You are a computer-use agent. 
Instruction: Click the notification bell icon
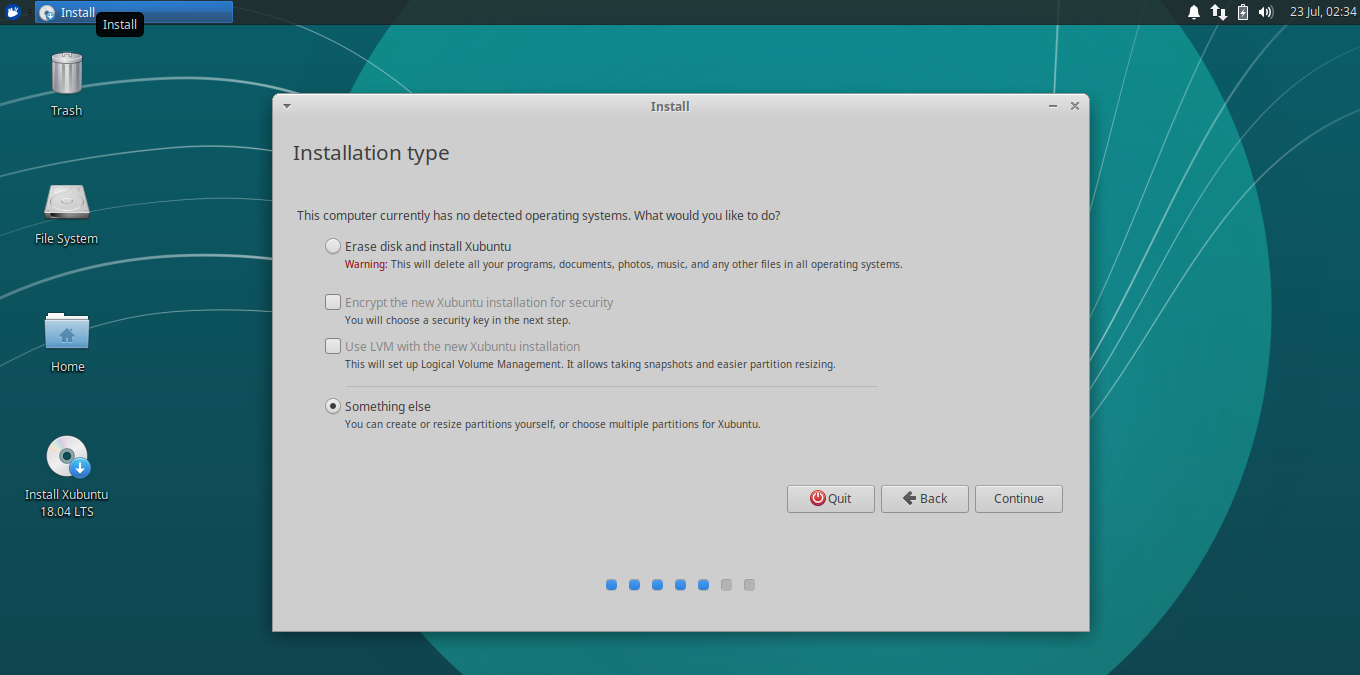(1194, 12)
